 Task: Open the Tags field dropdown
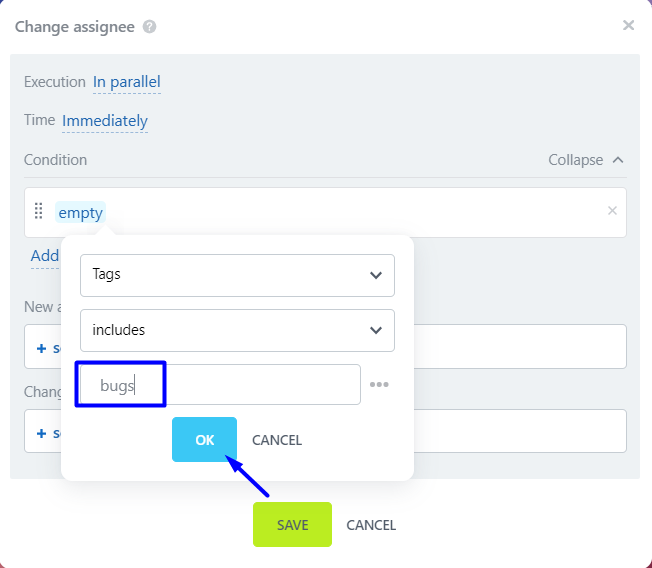(x=237, y=275)
